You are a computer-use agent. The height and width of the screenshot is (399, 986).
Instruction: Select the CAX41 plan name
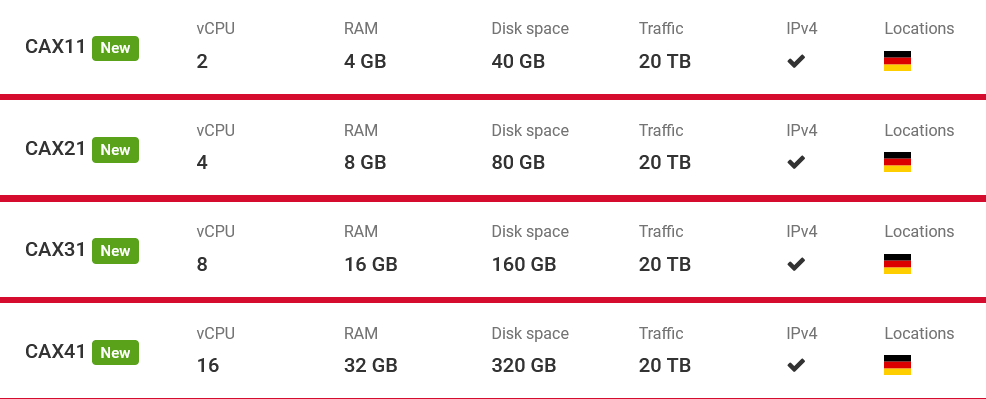click(x=55, y=351)
